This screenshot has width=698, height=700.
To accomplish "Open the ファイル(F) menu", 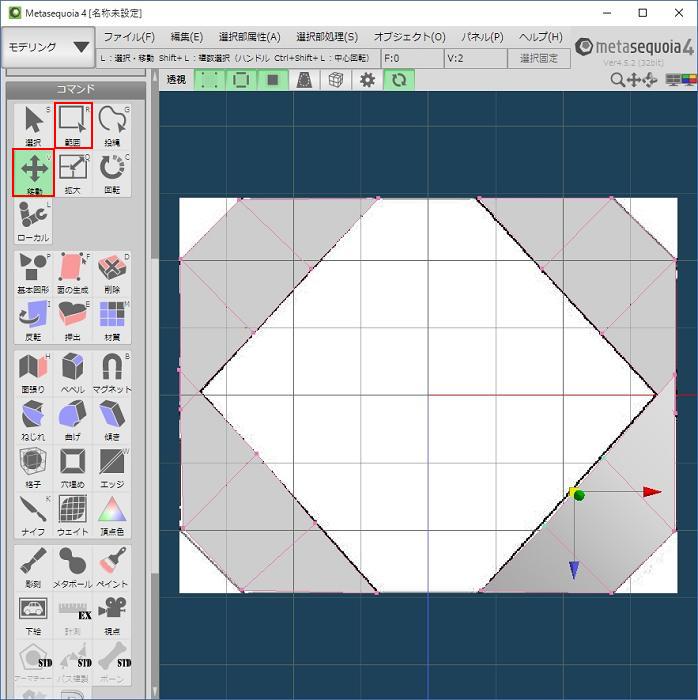I will pos(129,37).
